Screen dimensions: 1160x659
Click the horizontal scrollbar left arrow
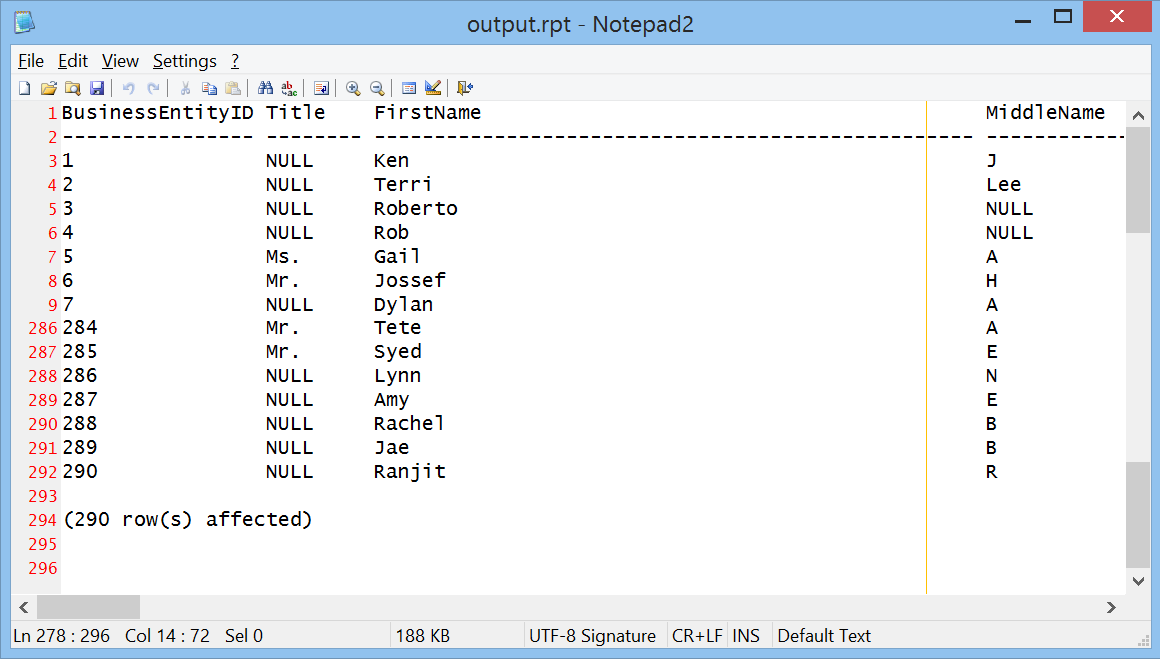click(x=24, y=607)
